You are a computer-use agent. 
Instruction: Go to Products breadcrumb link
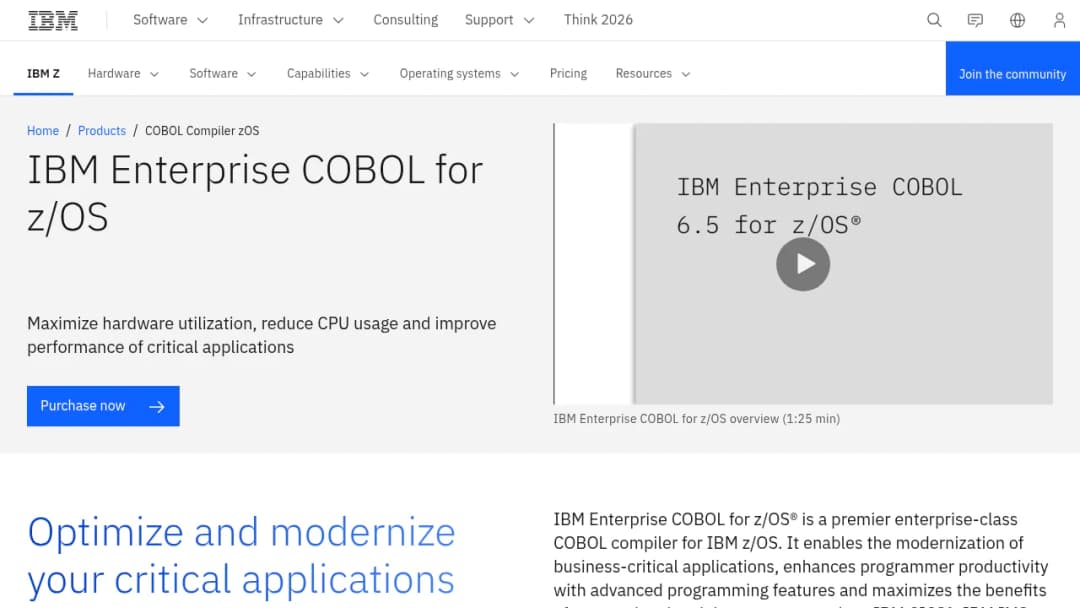(102, 131)
